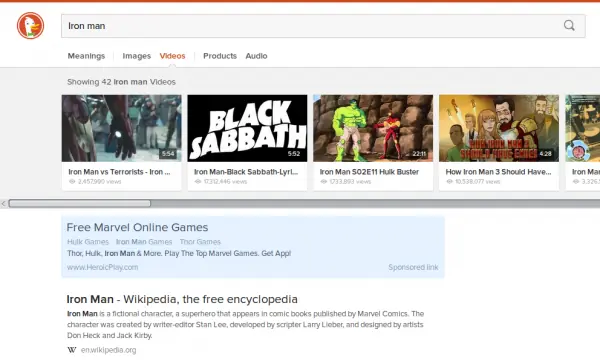Screen dimensions: 600x361
Task: Click the Wikipedia result snippet text
Action: [x=245, y=325]
